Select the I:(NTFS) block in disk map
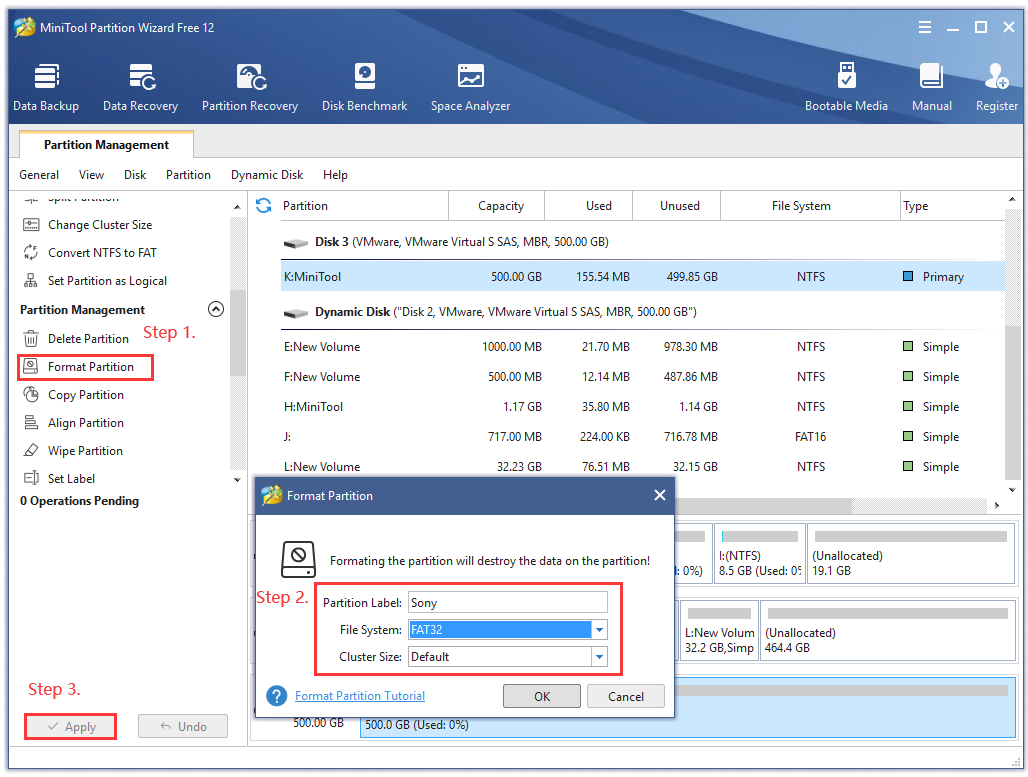 tap(760, 553)
